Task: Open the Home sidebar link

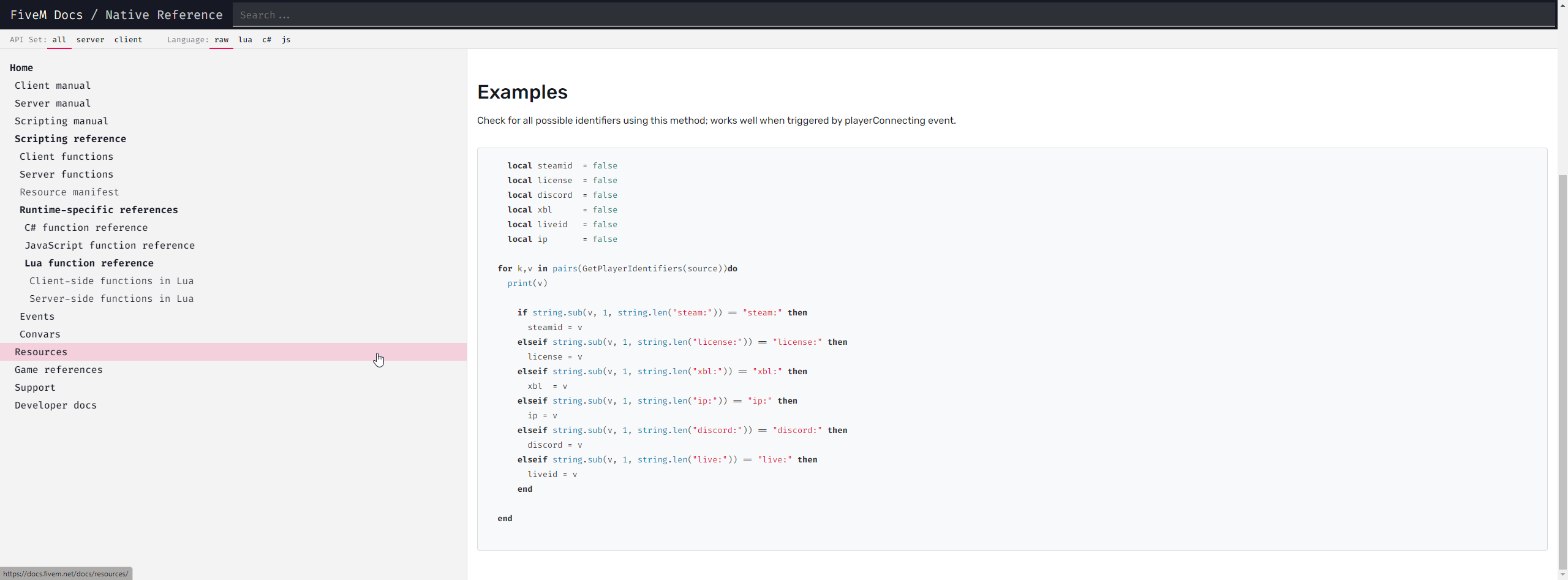Action: 21,68
